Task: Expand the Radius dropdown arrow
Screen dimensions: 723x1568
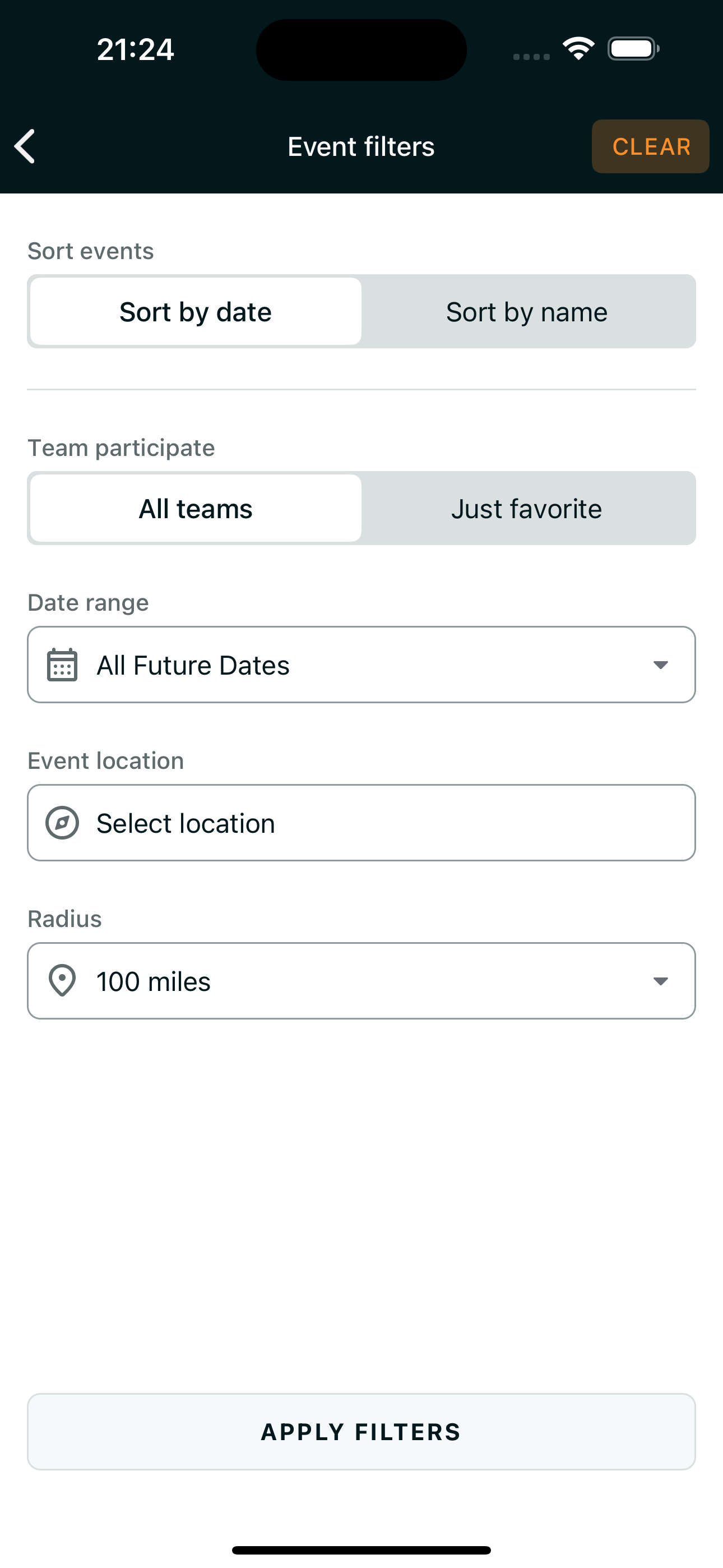Action: (660, 981)
